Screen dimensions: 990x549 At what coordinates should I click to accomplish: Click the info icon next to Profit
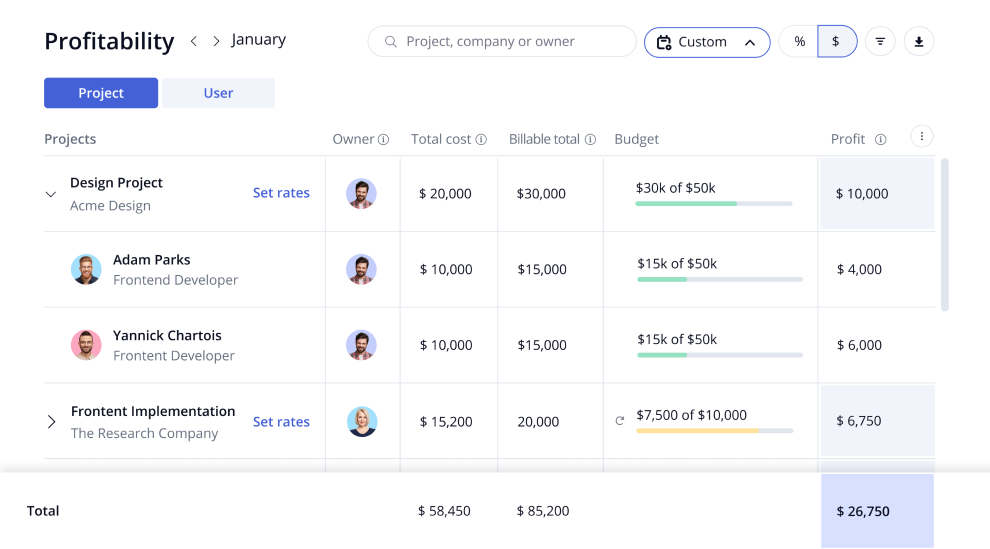click(880, 140)
